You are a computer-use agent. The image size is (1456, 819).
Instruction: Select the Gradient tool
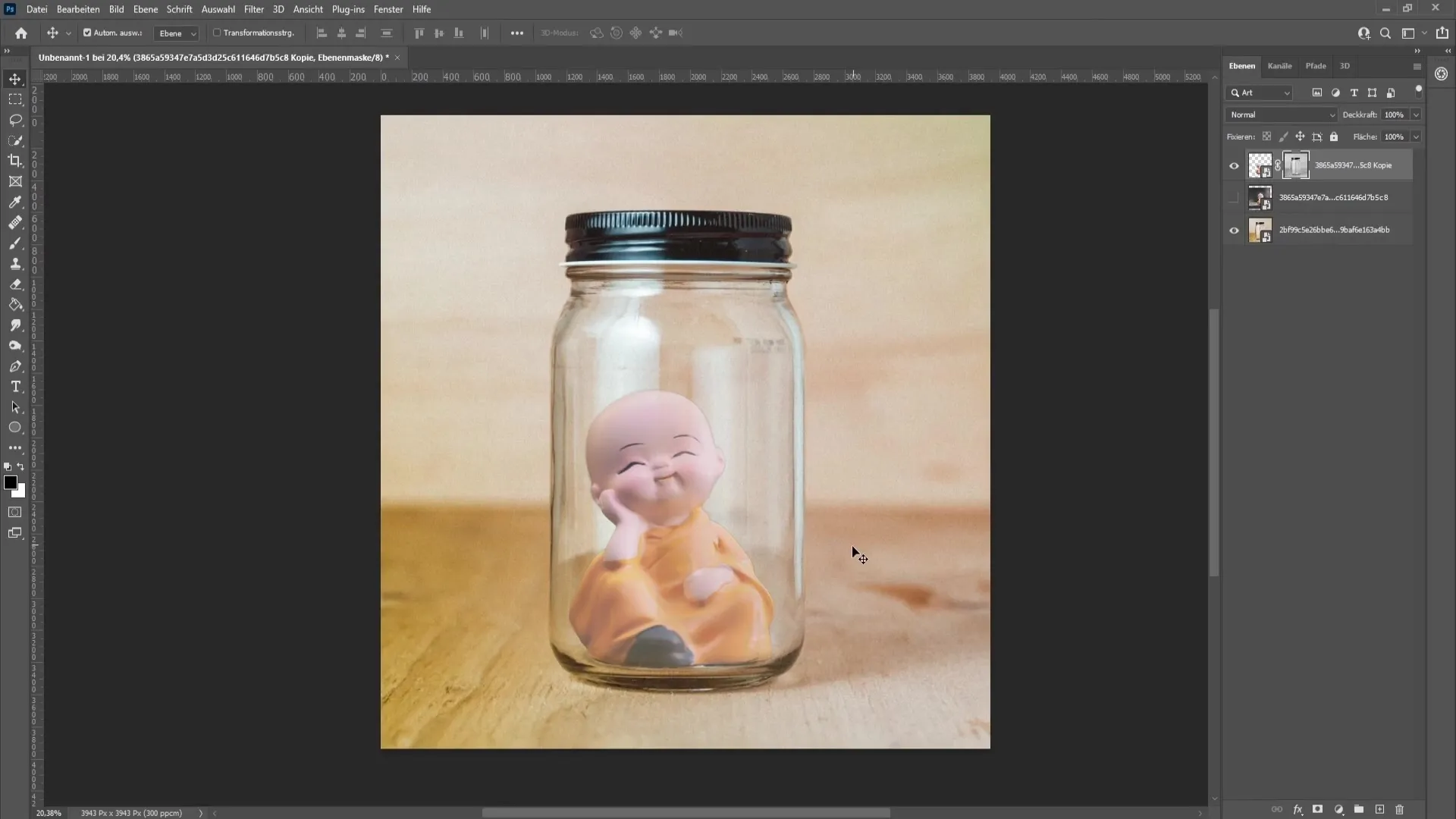click(15, 304)
